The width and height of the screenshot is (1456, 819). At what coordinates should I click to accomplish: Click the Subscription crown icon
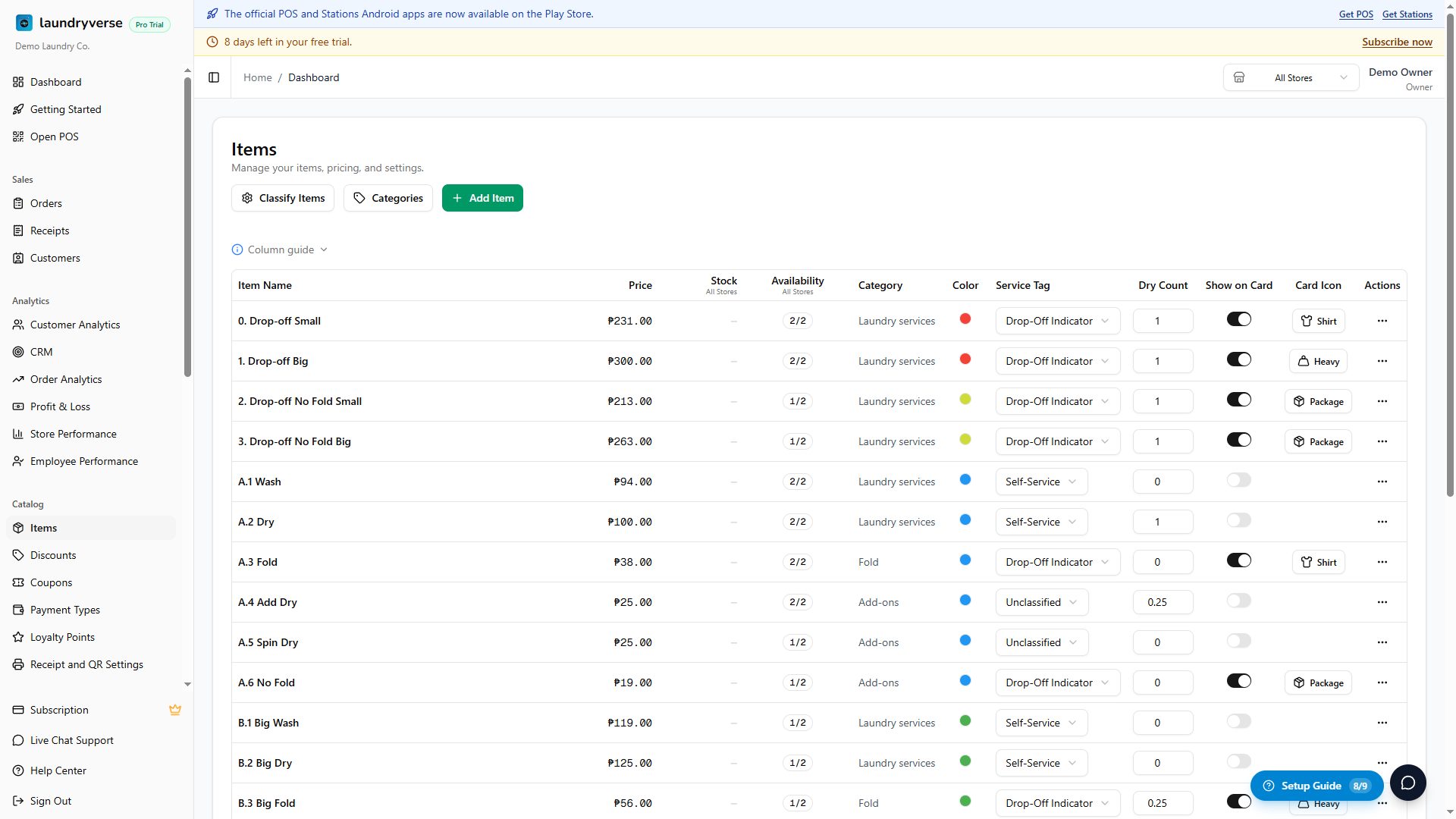[x=175, y=710]
